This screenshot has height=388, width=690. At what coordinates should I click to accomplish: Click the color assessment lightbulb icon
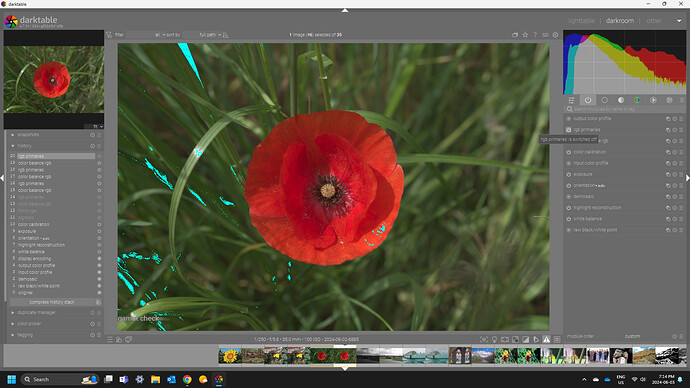point(494,340)
